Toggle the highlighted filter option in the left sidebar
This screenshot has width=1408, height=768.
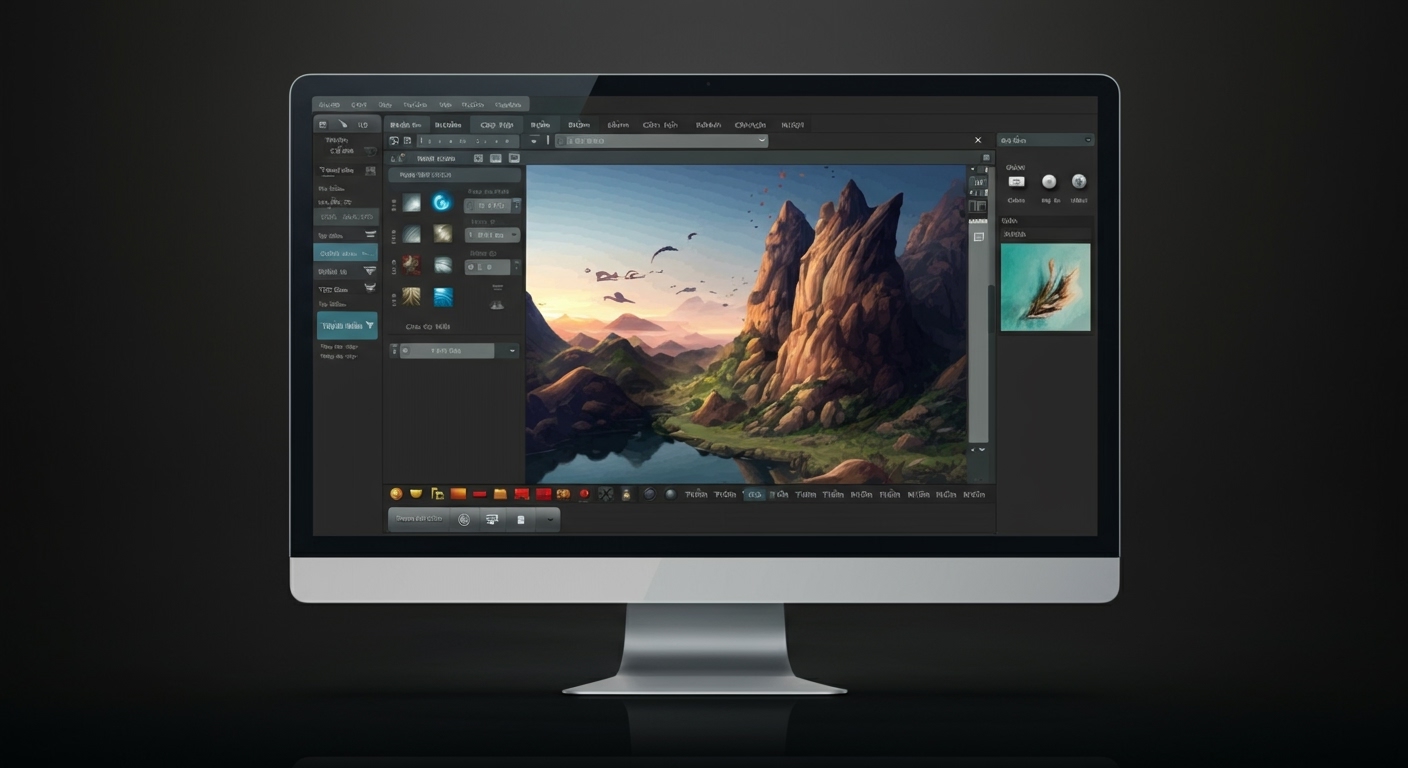tap(346, 325)
